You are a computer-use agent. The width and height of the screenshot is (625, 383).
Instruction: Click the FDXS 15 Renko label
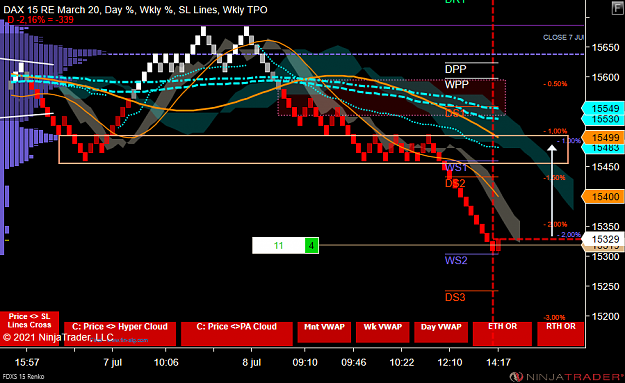[24, 376]
